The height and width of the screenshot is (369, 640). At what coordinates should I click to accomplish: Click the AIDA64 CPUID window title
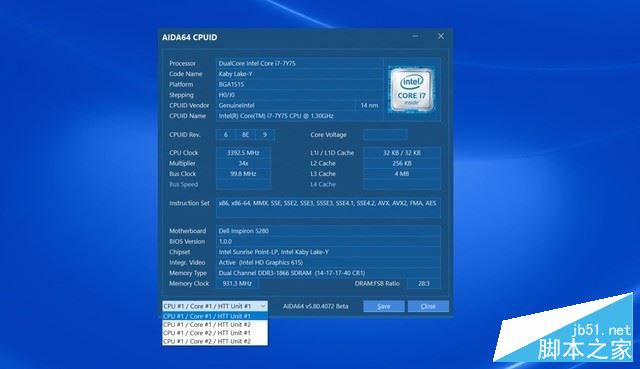(189, 37)
